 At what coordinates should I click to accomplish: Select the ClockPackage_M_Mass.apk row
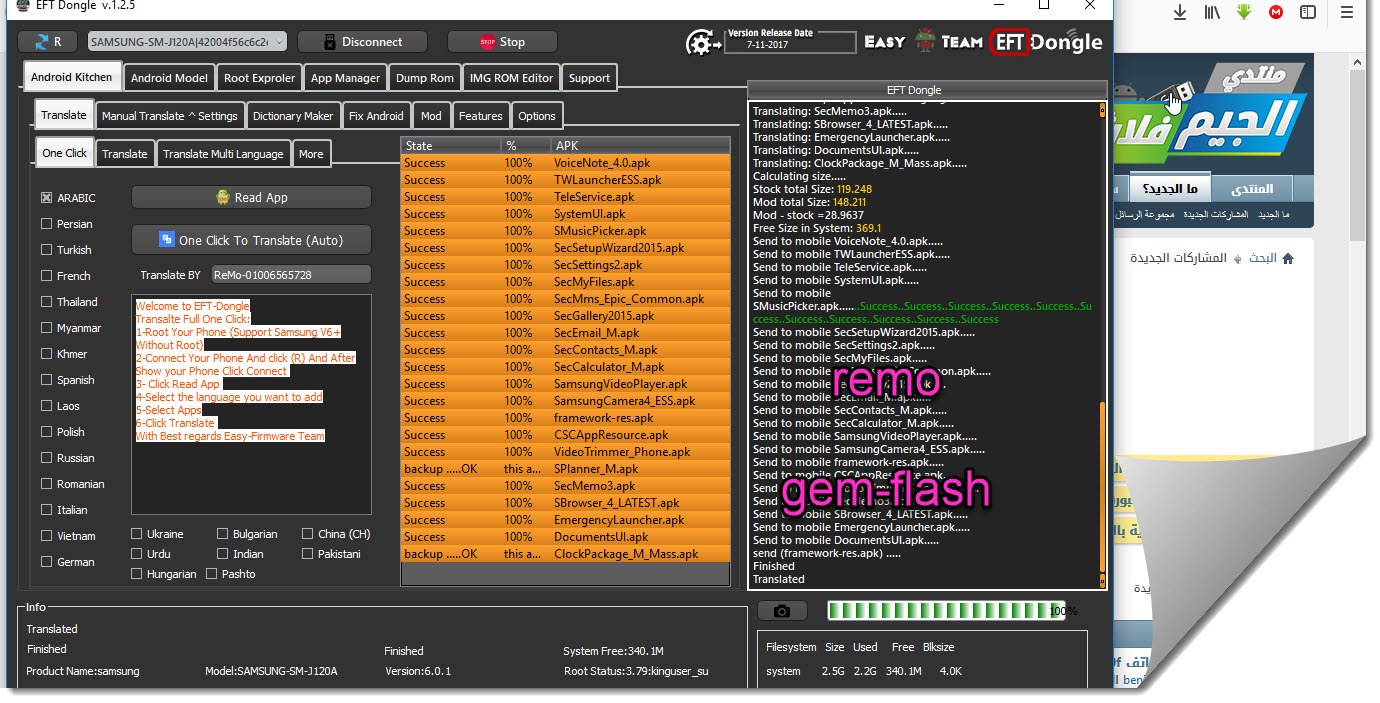(x=566, y=554)
